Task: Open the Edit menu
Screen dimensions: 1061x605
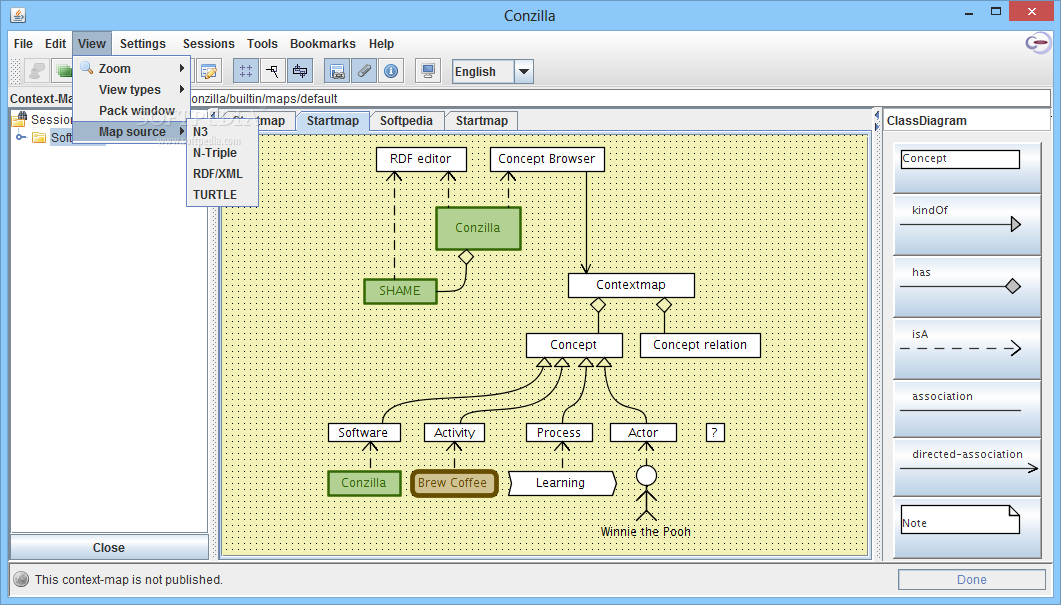Action: [55, 43]
